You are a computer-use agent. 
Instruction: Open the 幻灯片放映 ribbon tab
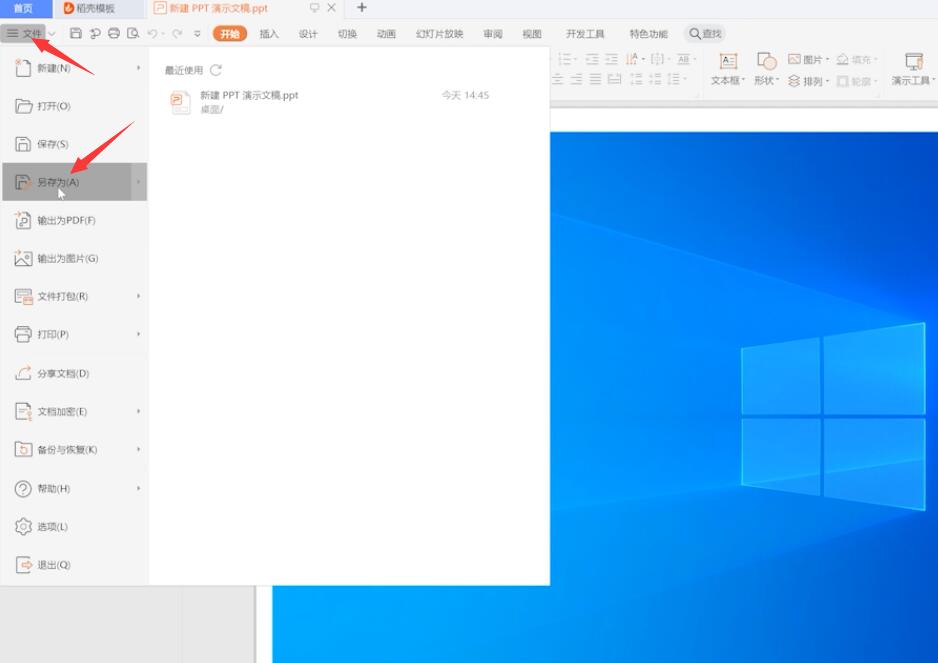pyautogui.click(x=440, y=34)
